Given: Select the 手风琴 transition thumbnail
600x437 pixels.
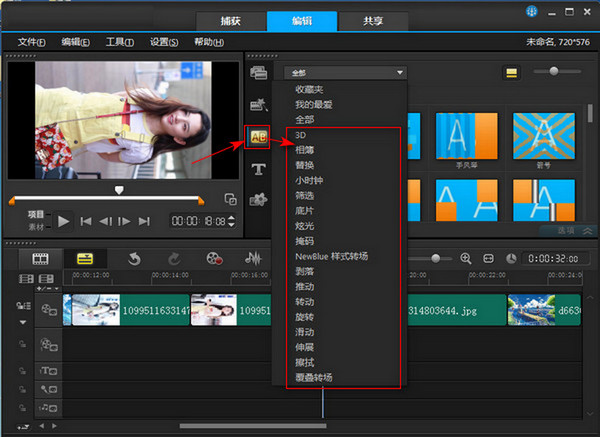Looking at the screenshot, I should tap(466, 136).
